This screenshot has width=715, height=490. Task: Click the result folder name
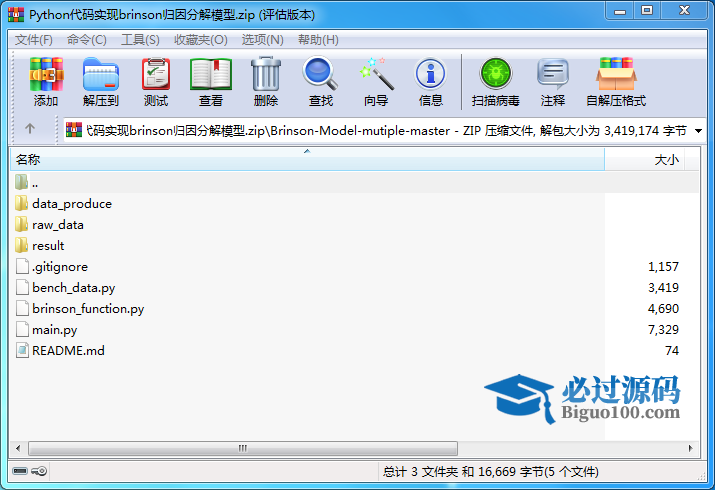tap(48, 246)
